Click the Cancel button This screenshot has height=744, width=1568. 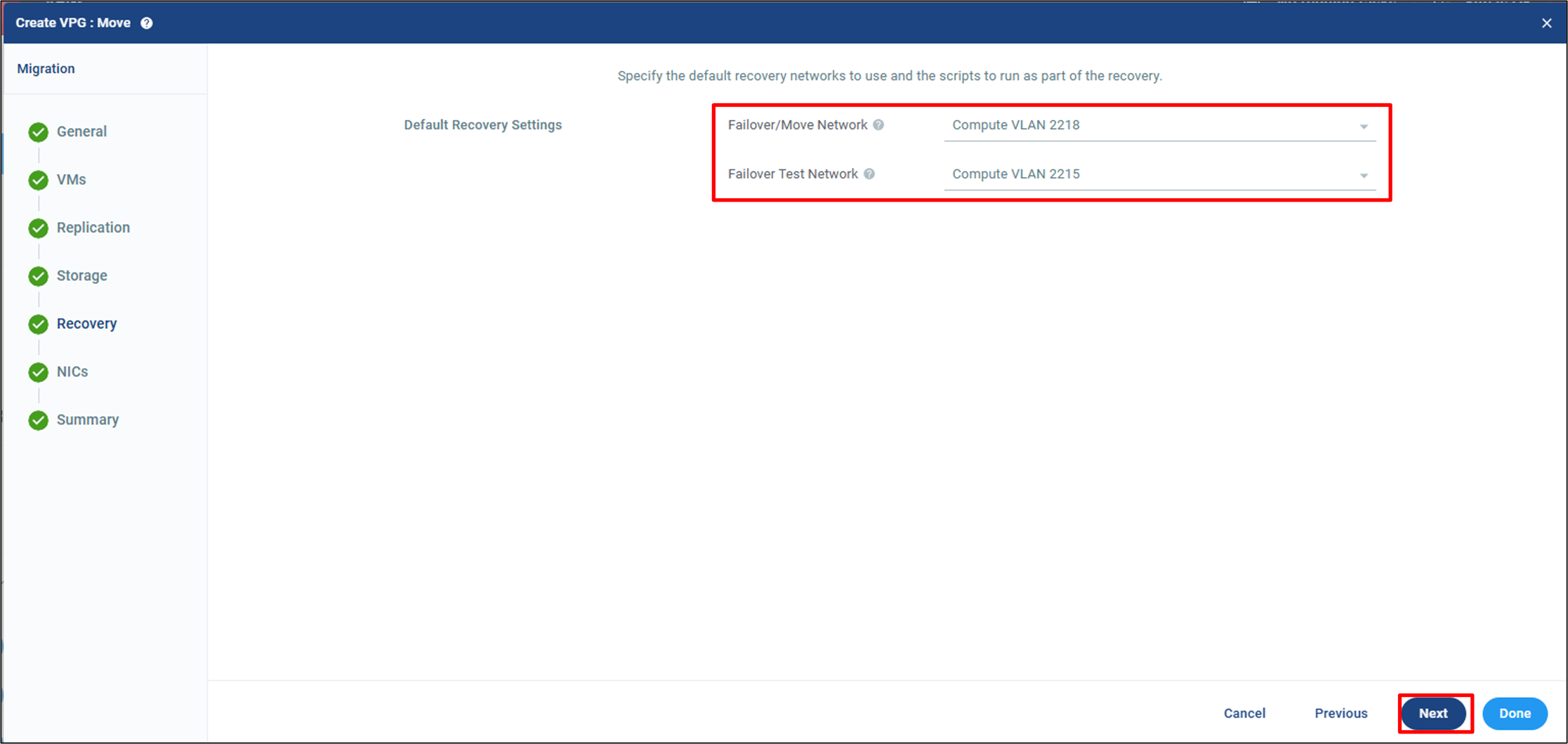click(x=1244, y=713)
